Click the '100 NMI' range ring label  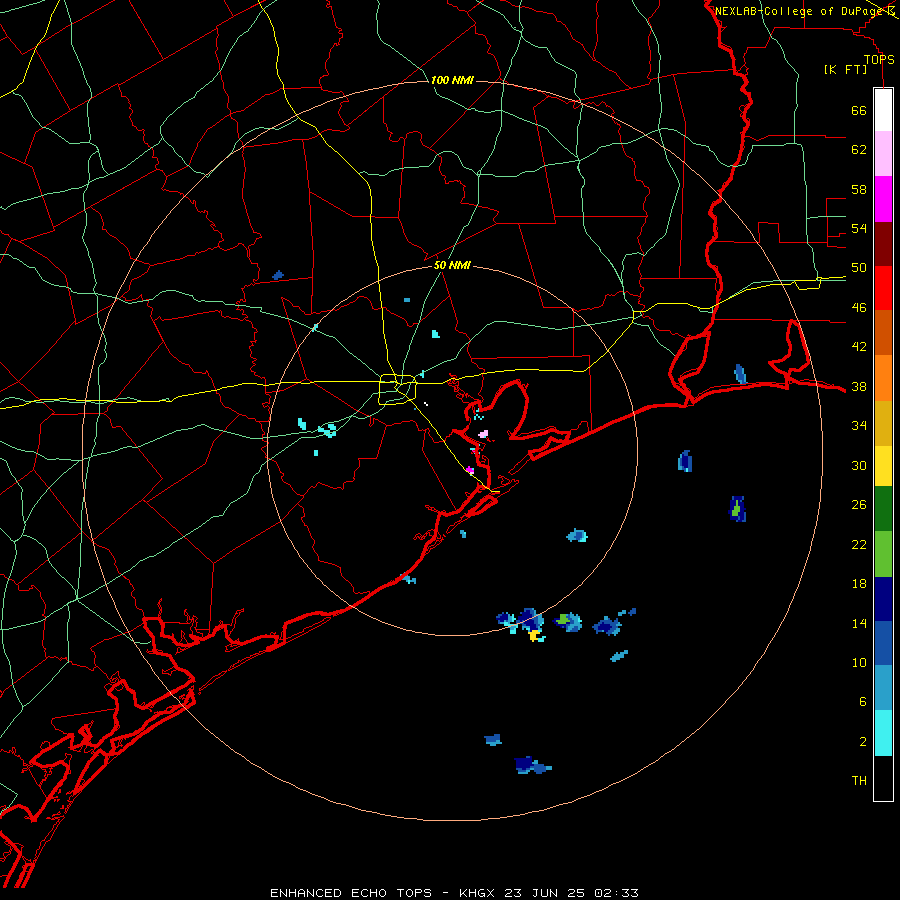(x=452, y=80)
